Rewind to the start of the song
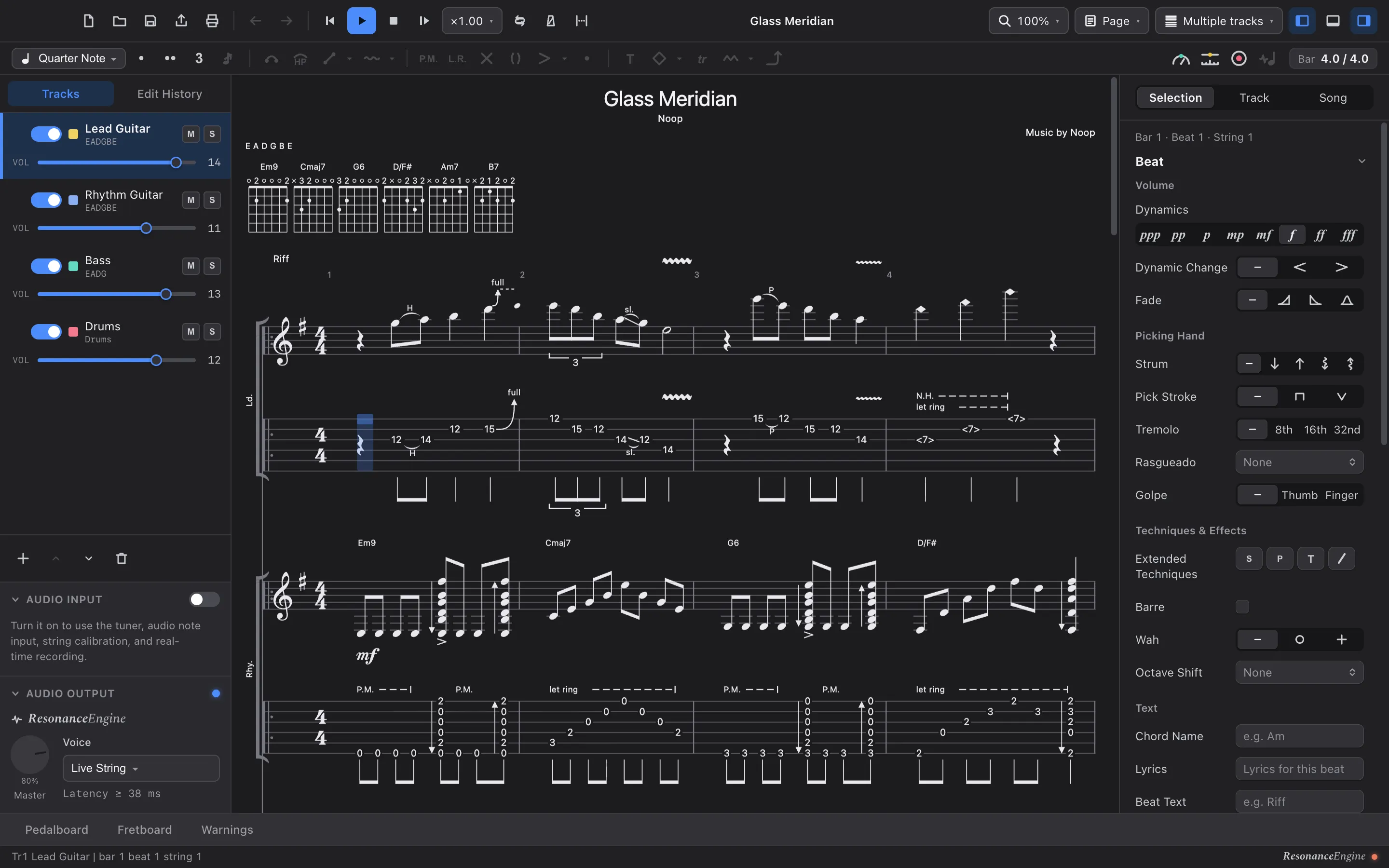This screenshot has width=1389, height=868. 330,21
